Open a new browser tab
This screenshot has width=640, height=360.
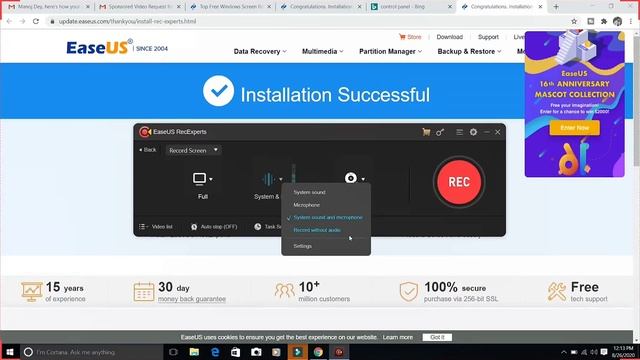pos(556,7)
